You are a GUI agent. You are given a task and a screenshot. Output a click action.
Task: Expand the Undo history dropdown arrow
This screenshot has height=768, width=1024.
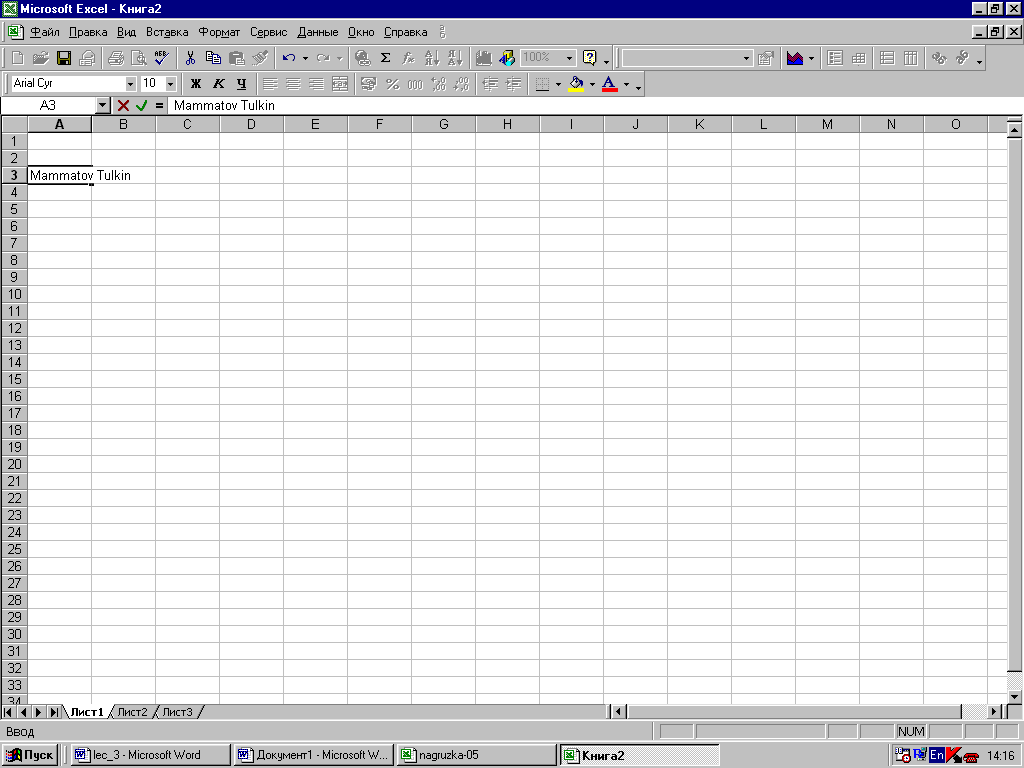click(305, 58)
